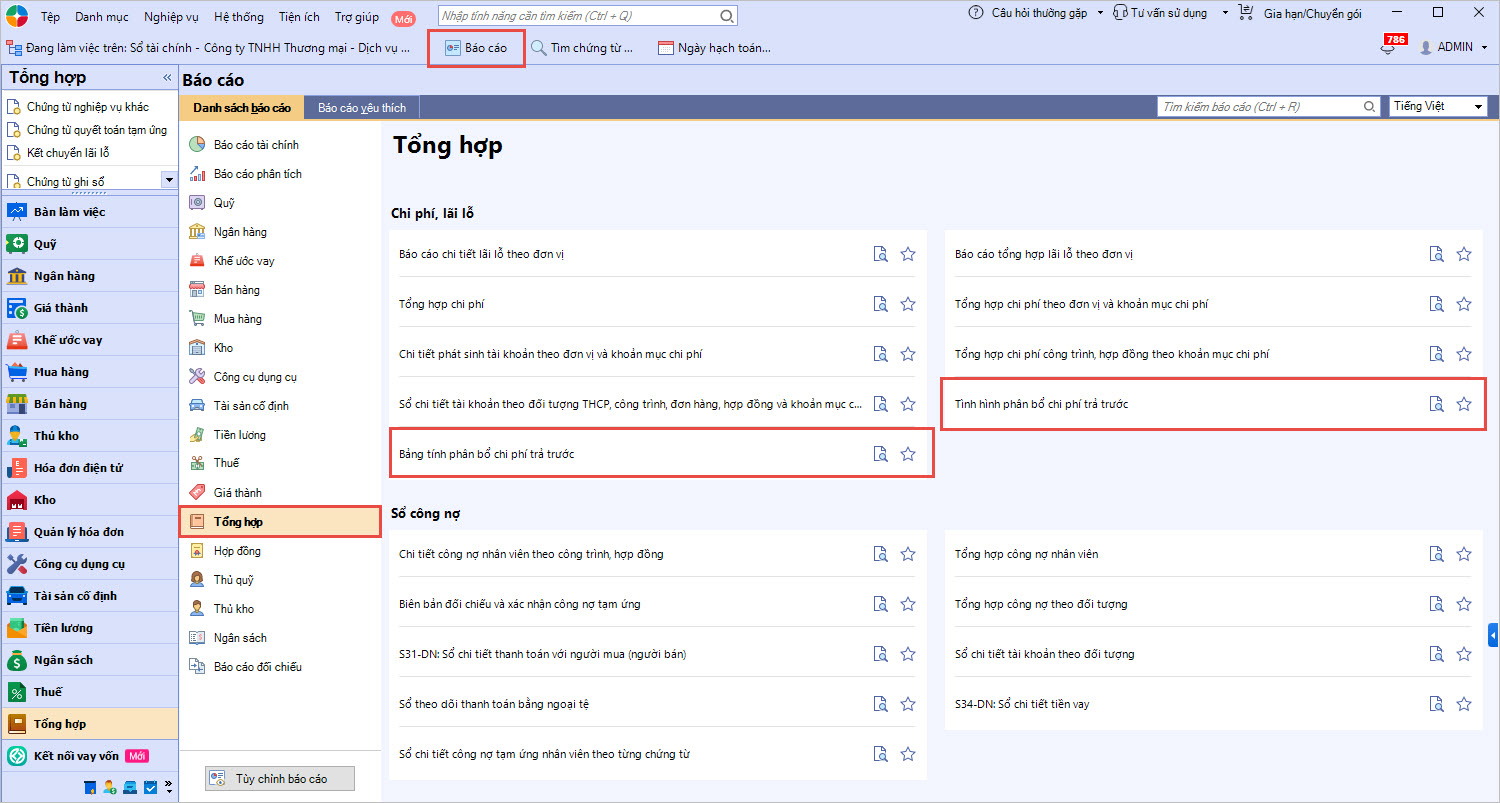Click preview icon for Tổng hợp công nợ nhân viên
1500x803 pixels.
point(1436,554)
